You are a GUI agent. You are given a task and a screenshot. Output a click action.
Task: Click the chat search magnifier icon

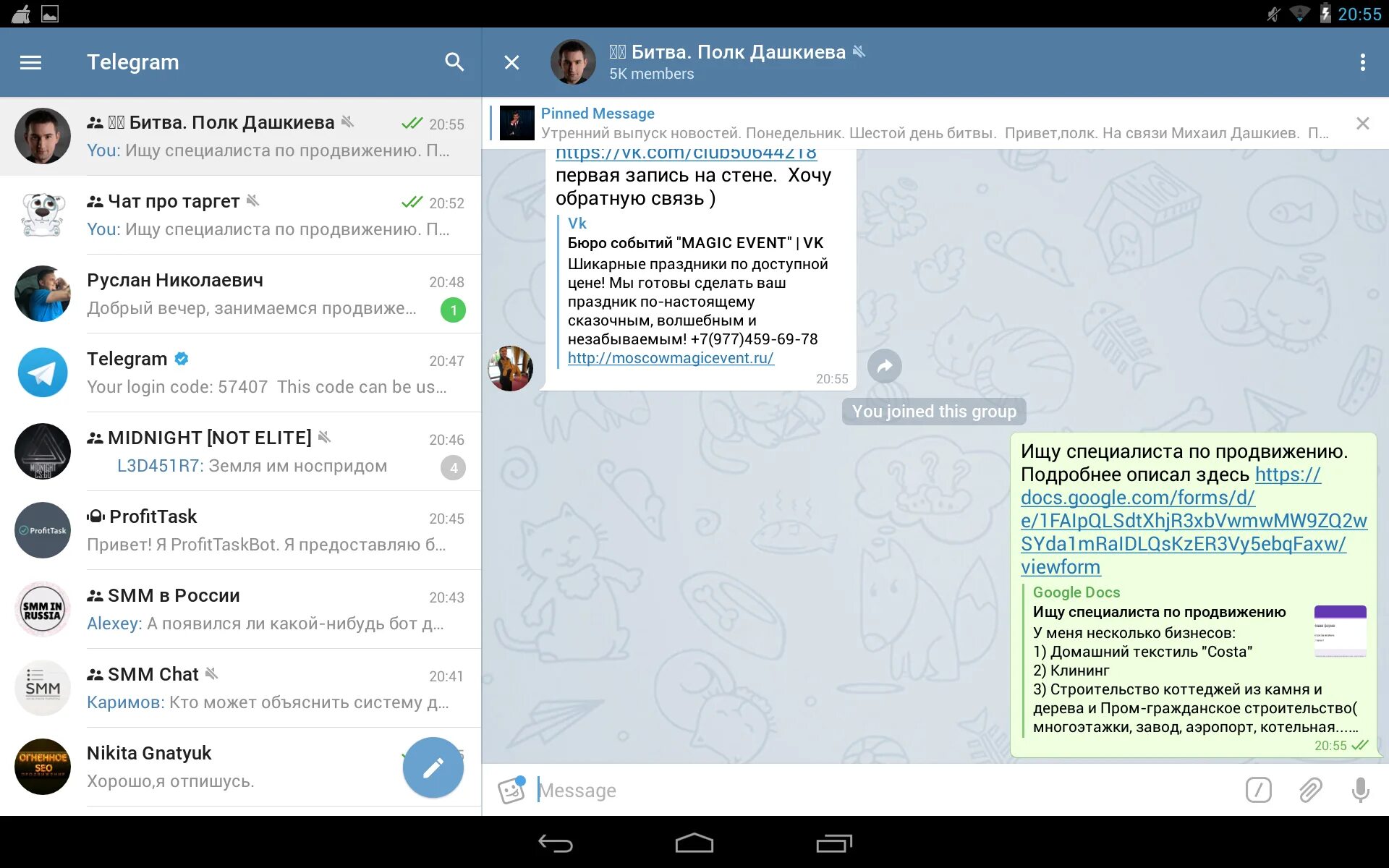454,62
